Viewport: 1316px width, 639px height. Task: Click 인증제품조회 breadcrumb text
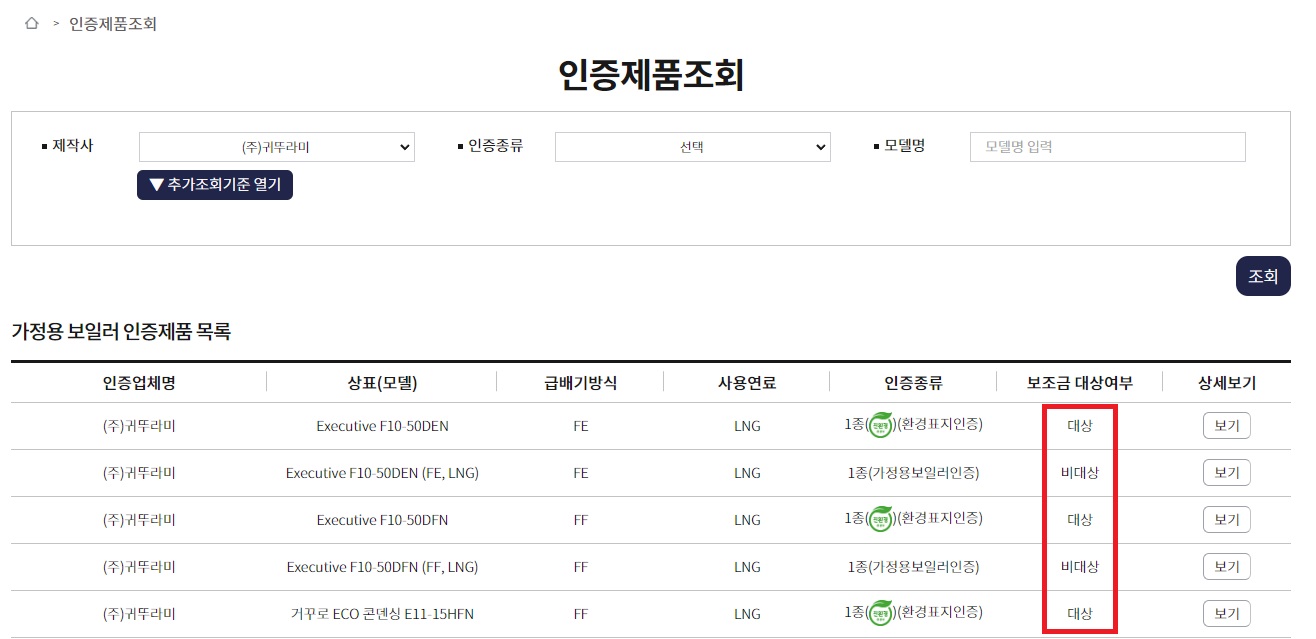click(113, 23)
